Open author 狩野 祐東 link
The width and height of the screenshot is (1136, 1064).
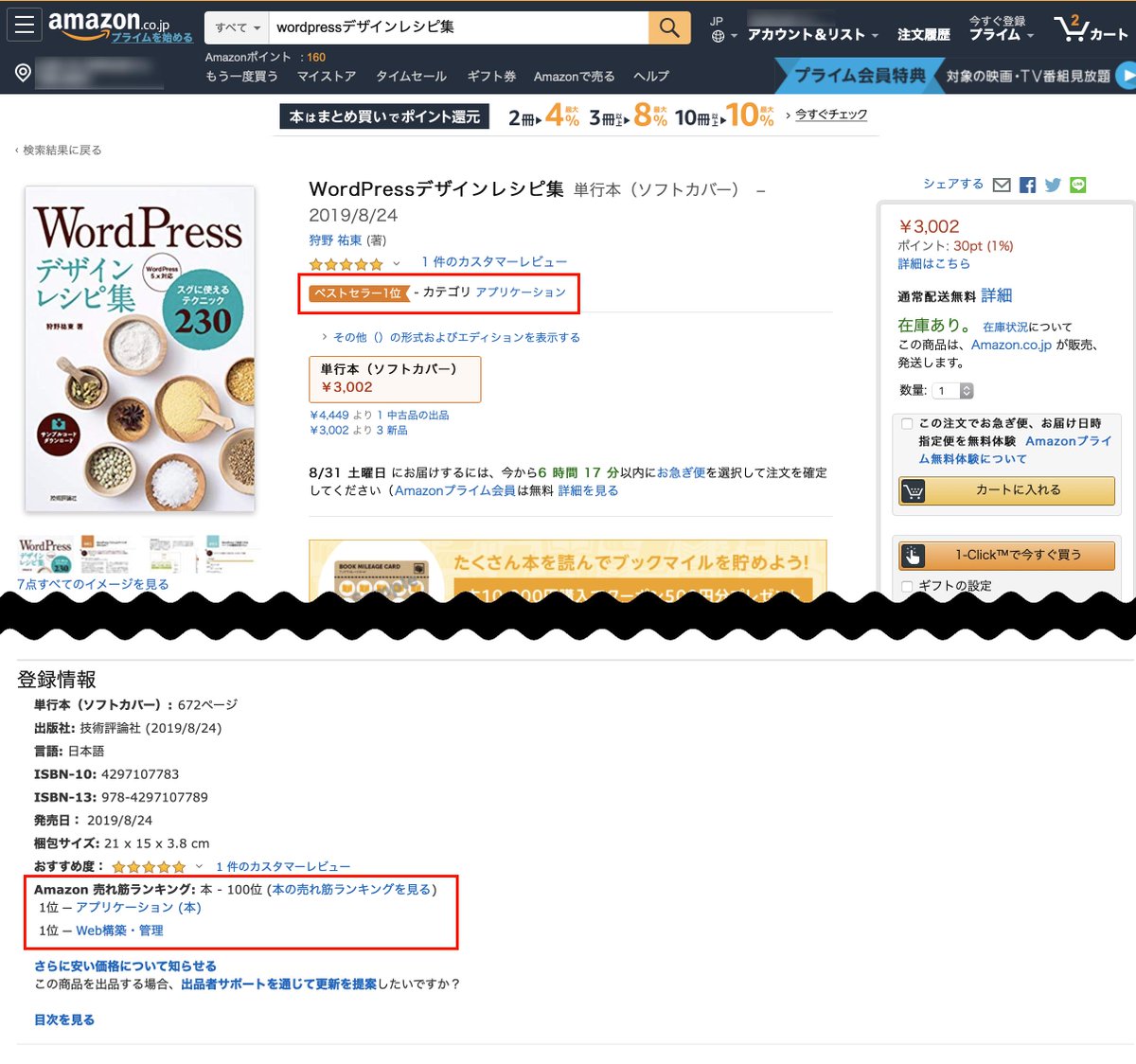coord(335,240)
